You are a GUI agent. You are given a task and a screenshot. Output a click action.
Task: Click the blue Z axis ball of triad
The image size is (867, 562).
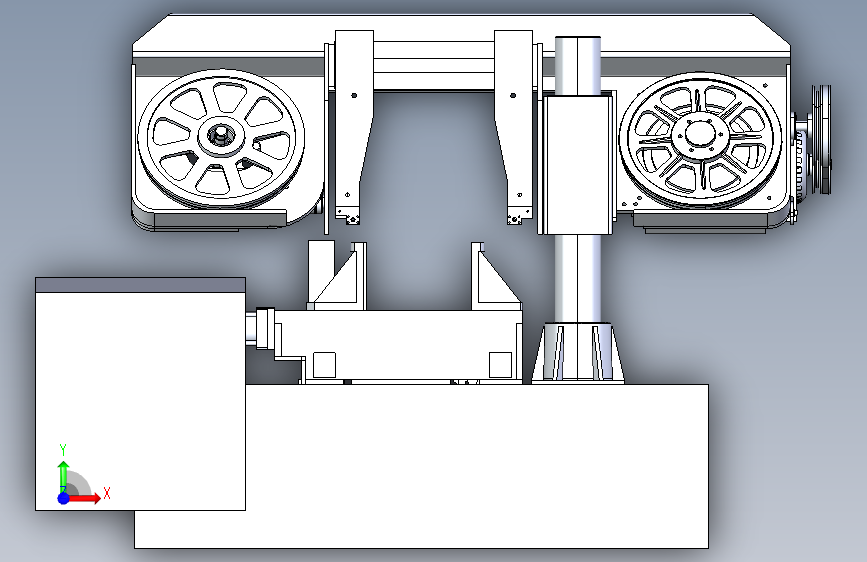[64, 498]
